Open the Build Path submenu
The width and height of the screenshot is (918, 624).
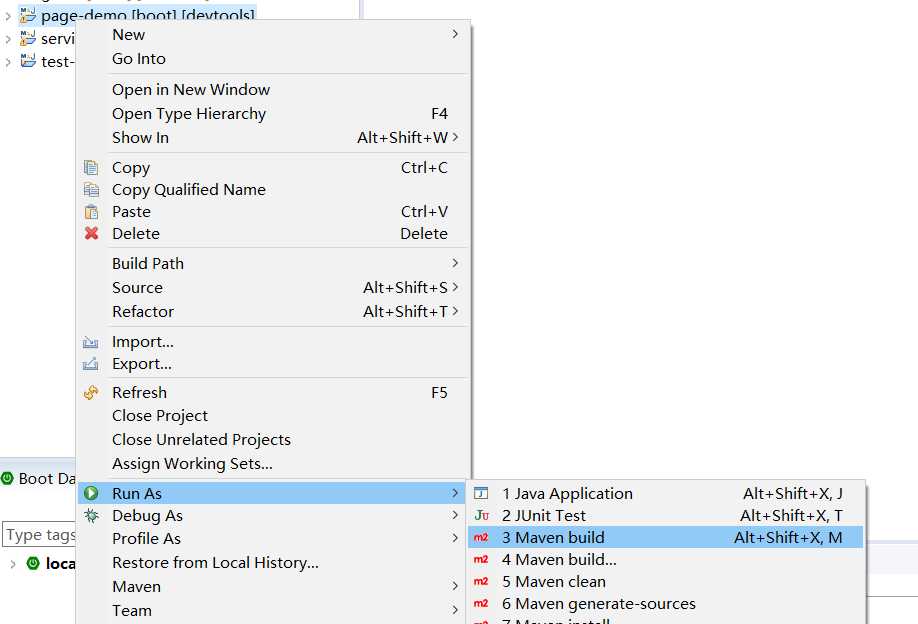tap(148, 264)
